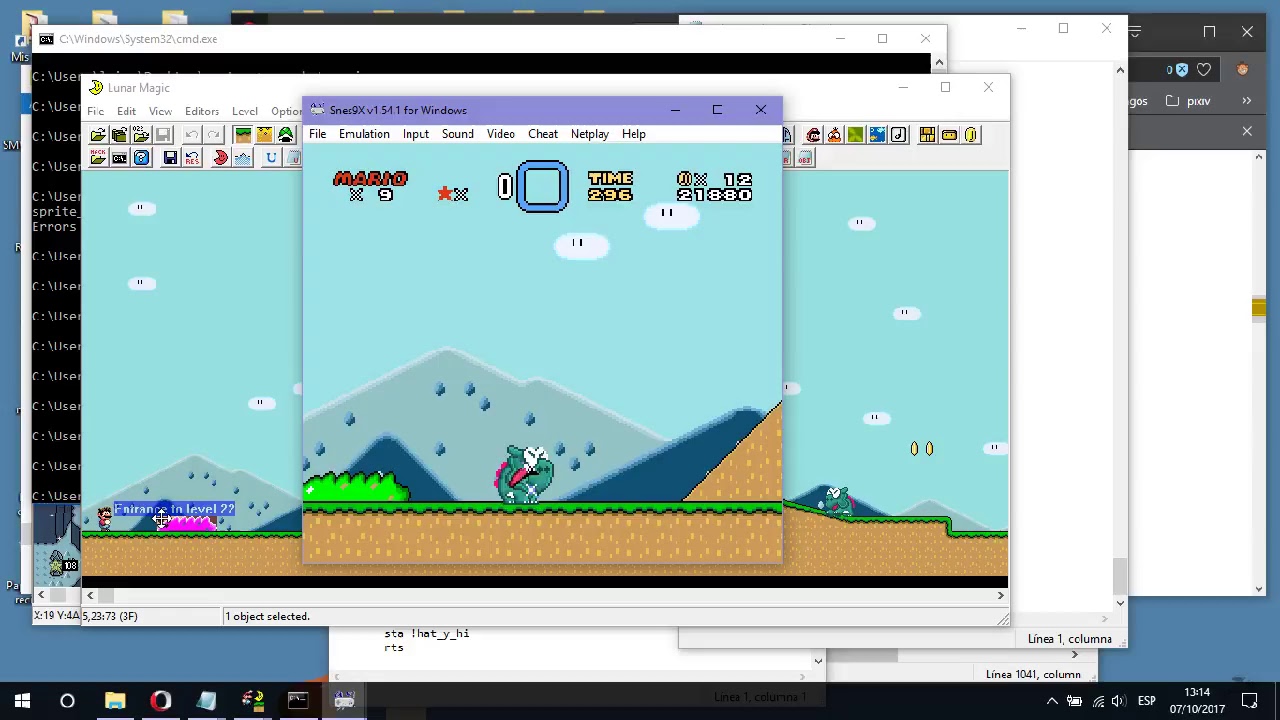The image size is (1280, 720).
Task: Click the blue underwater fish toolbar icon
Action: tap(877, 135)
